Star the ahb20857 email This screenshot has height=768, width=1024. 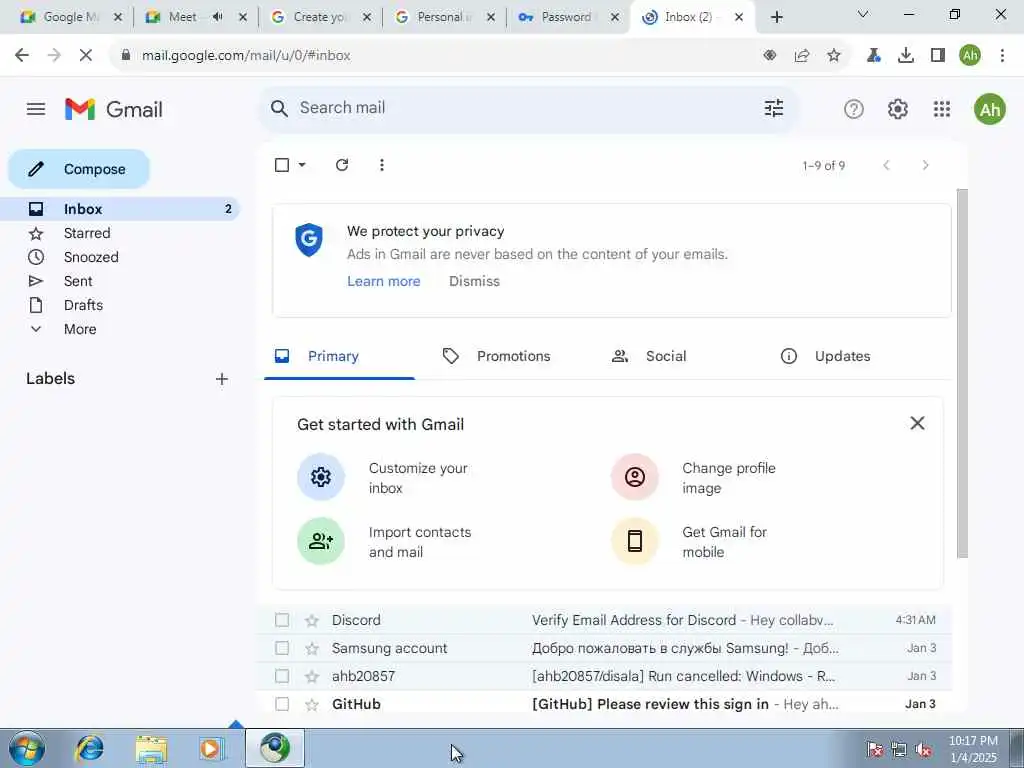point(312,677)
